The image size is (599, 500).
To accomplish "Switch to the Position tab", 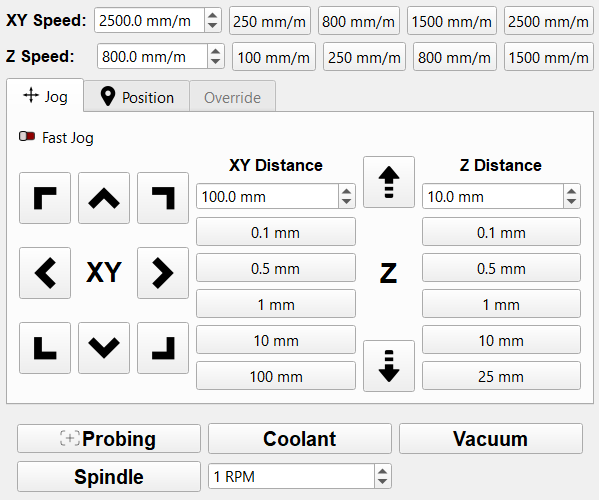I will (137, 97).
